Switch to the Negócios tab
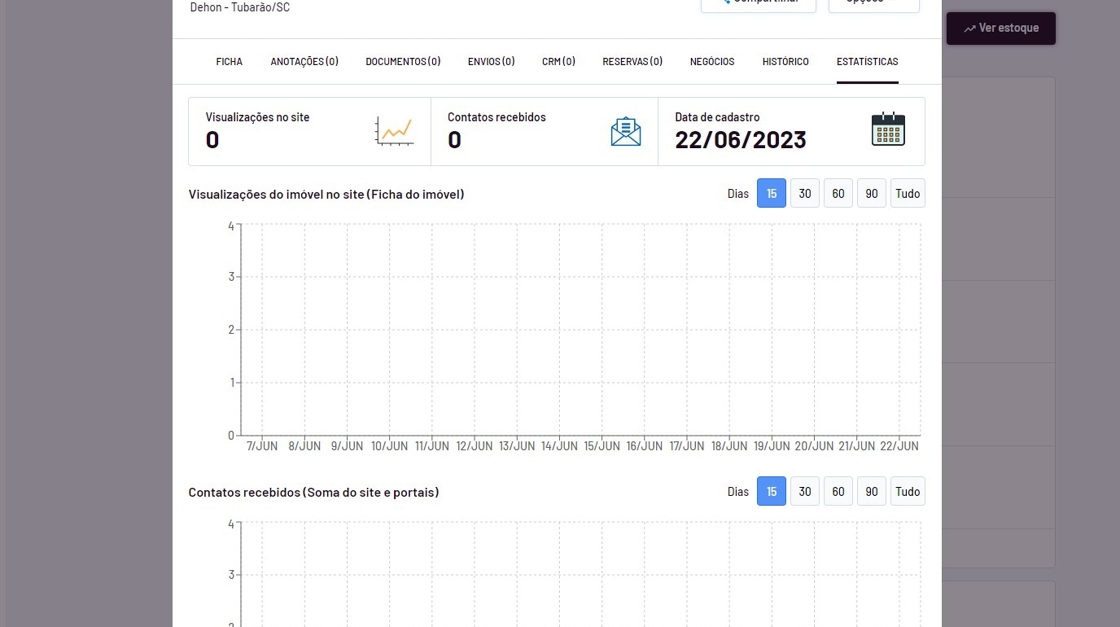The height and width of the screenshot is (627, 1120). 712,62
